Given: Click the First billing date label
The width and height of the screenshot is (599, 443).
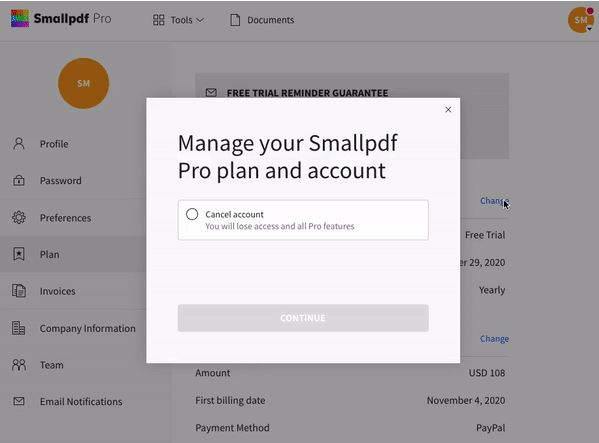Looking at the screenshot, I should click(230, 401).
